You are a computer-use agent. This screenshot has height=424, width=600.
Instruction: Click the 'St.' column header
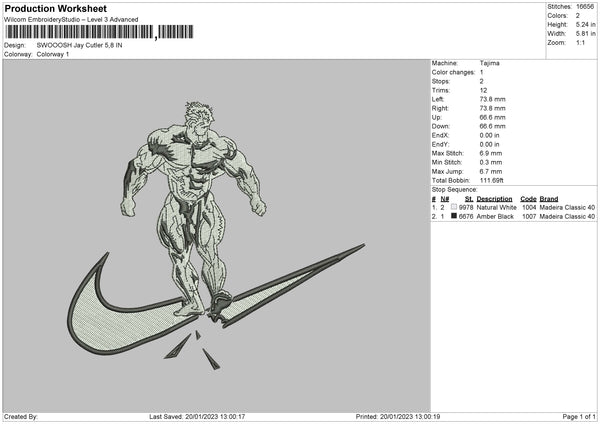(469, 199)
